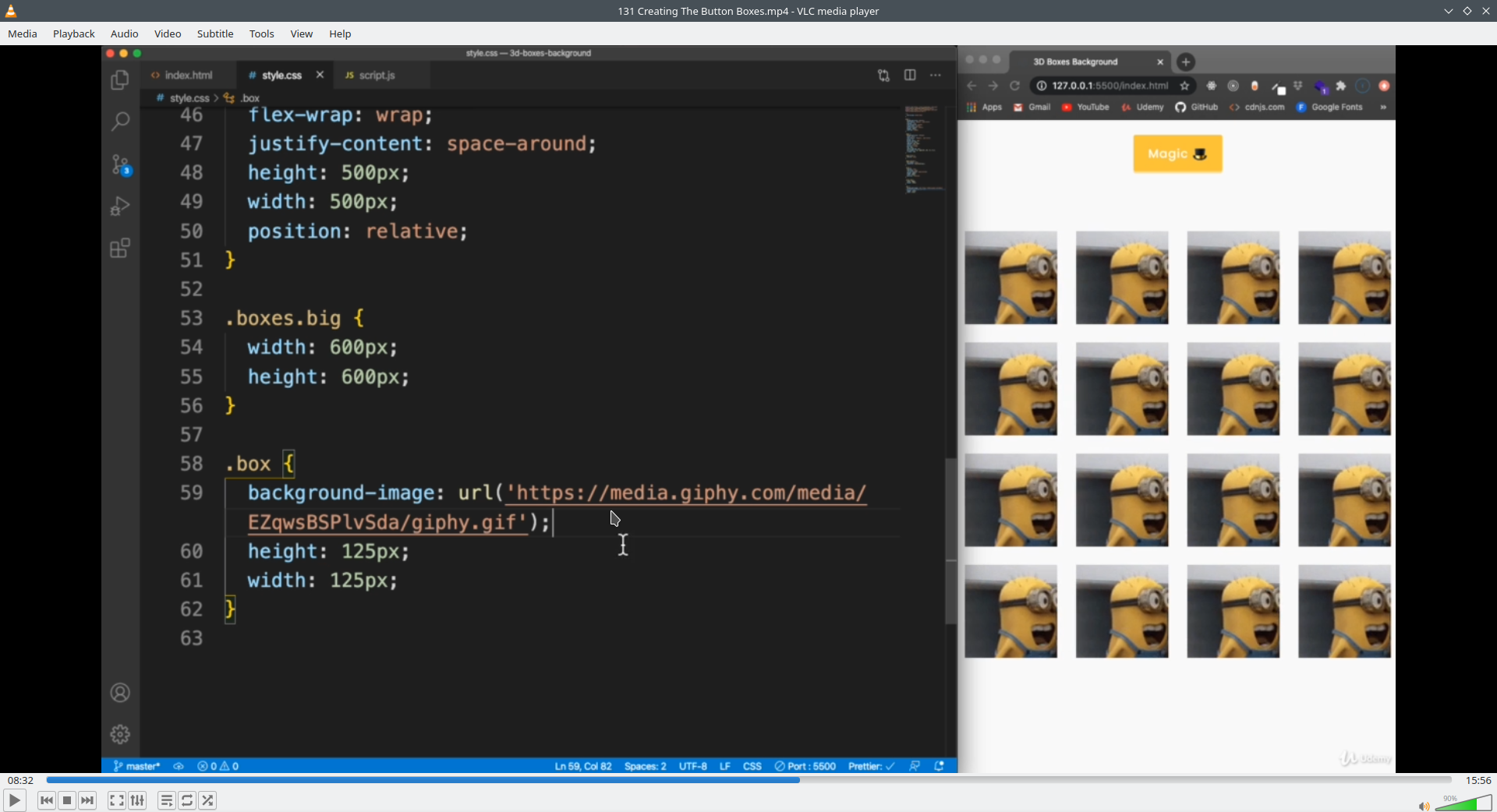1497x812 pixels.
Task: Open the Google Fonts bookmark
Action: [x=1329, y=108]
